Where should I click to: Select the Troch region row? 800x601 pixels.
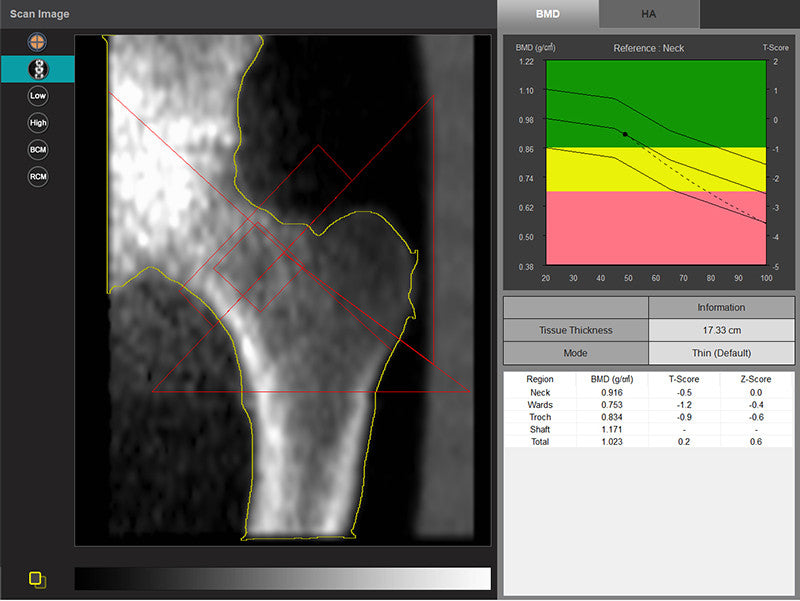coord(648,417)
